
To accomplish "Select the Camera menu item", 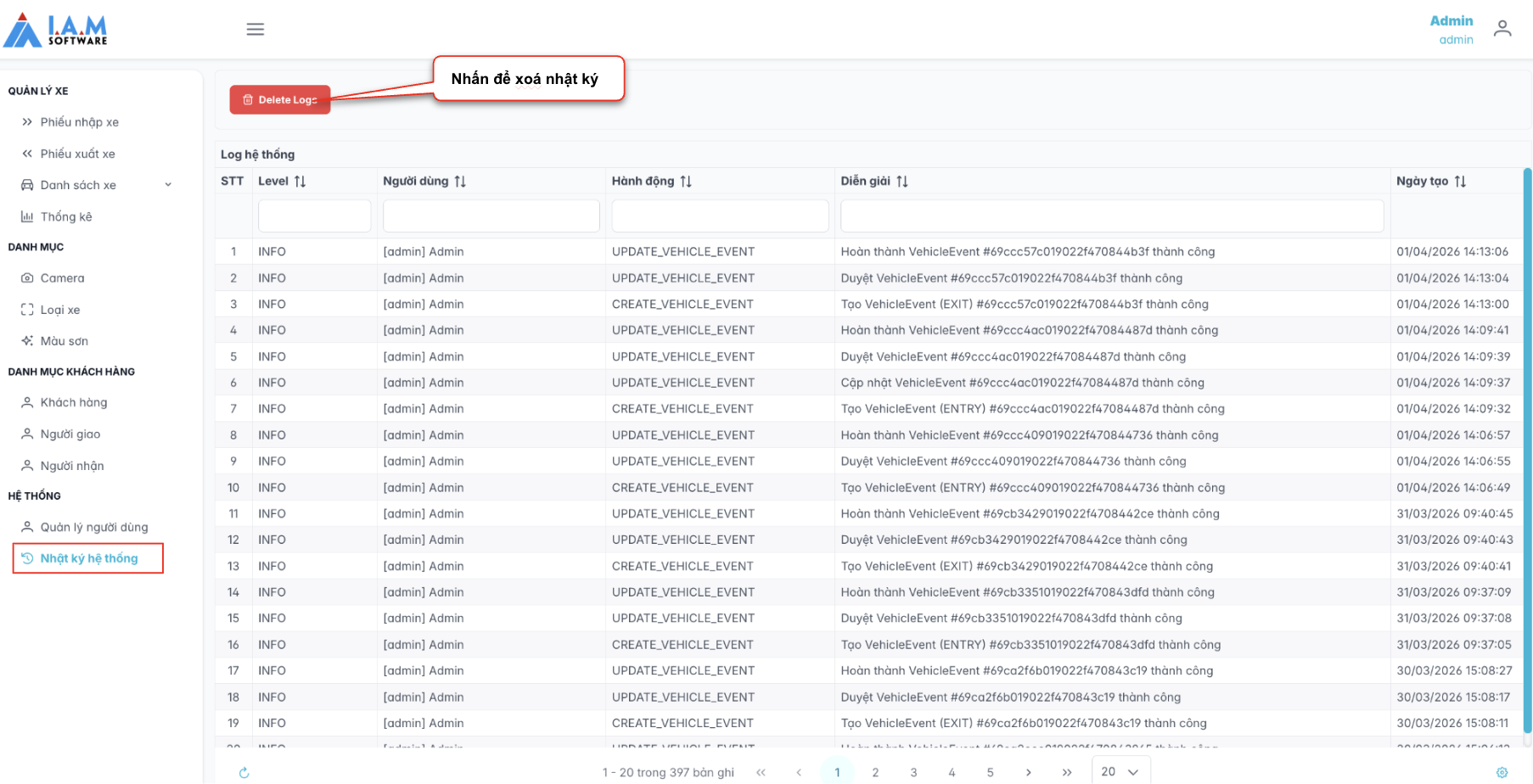I will click(62, 278).
